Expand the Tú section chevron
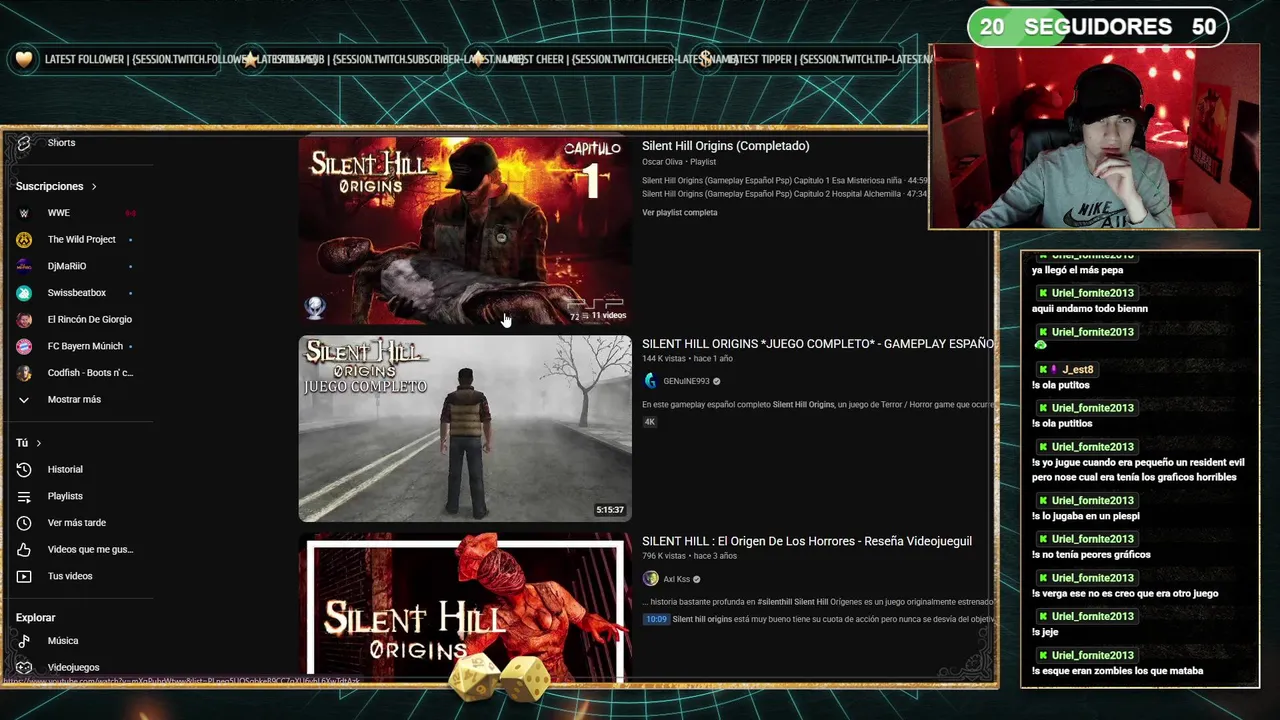The height and width of the screenshot is (720, 1280). pyautogui.click(x=39, y=443)
